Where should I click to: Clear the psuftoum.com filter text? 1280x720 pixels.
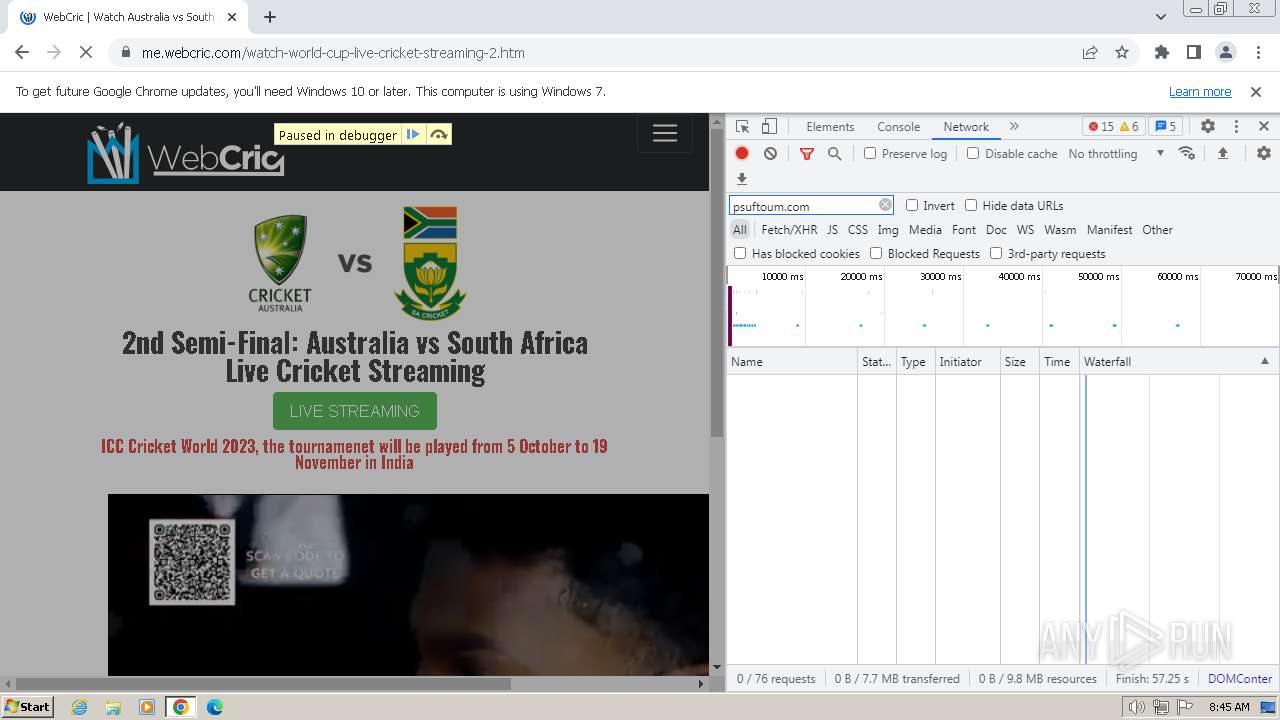click(x=885, y=205)
